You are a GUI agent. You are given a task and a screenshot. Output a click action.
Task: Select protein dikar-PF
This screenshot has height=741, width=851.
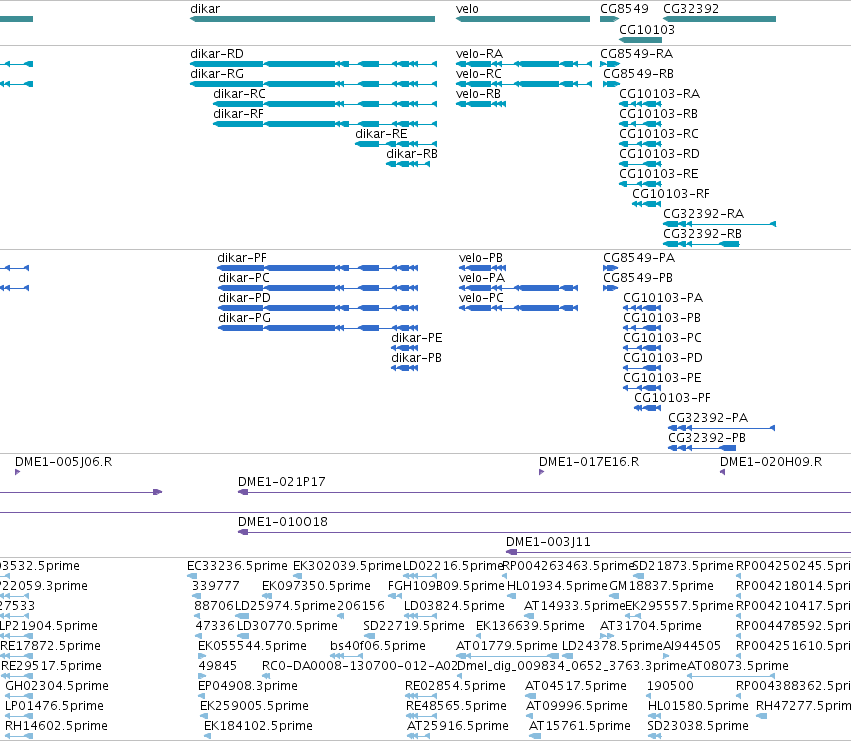[242, 258]
